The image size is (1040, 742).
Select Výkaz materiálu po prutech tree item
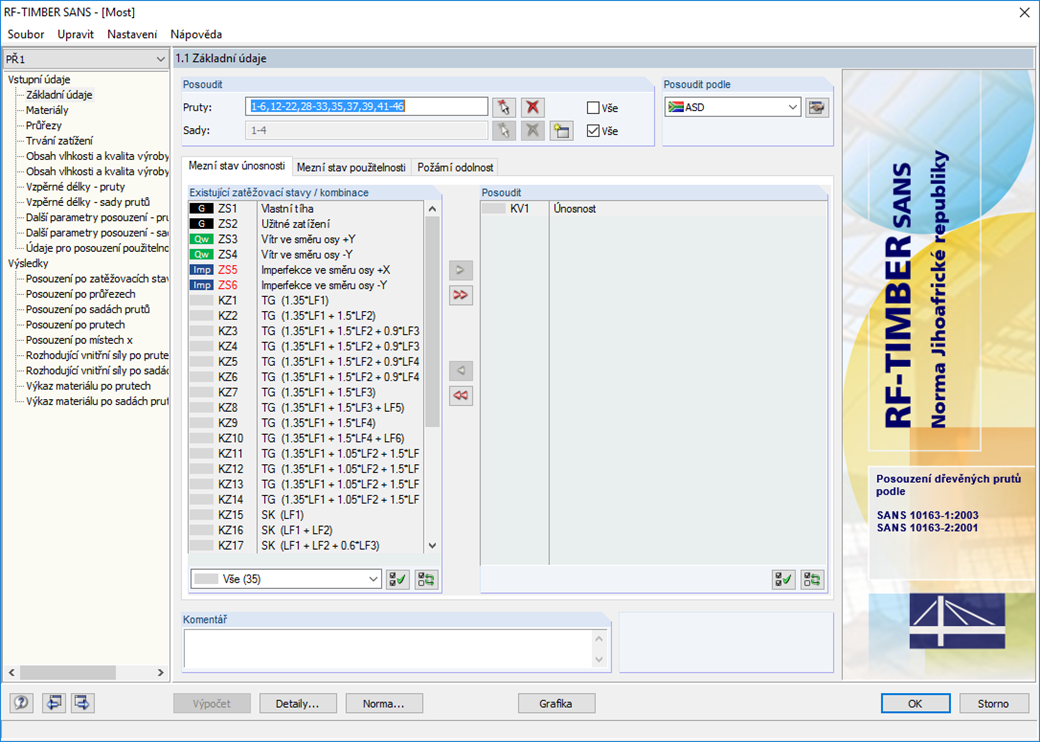tap(88, 386)
